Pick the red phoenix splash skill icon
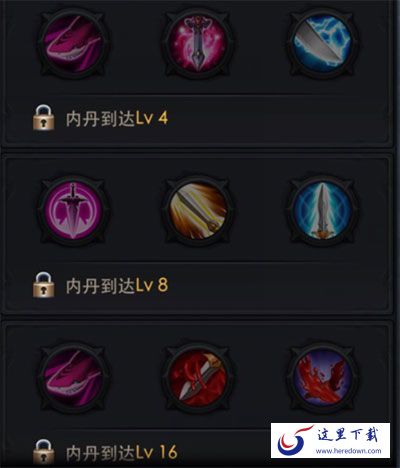The image size is (400, 468). (322, 378)
